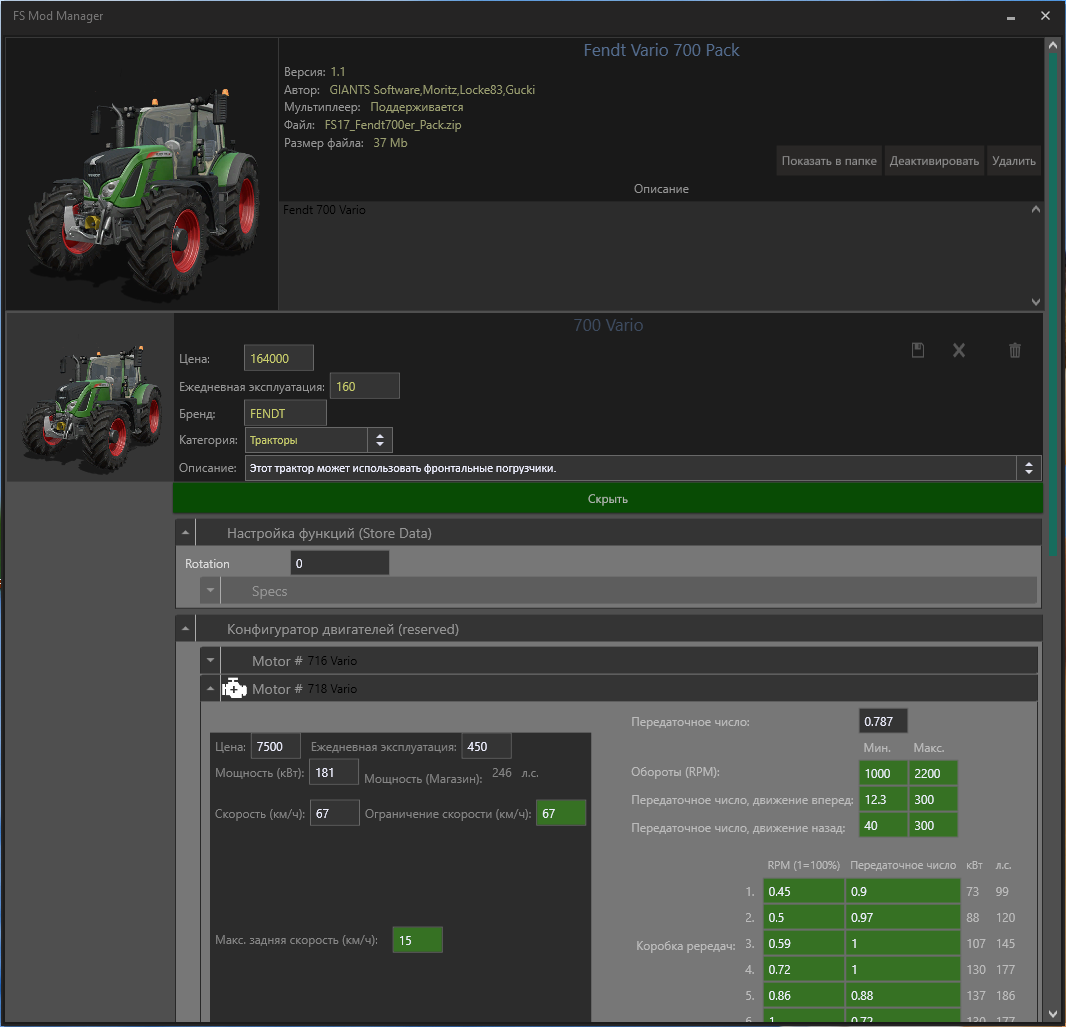Click the Деактивировать button
The width and height of the screenshot is (1066, 1027).
coord(934,161)
